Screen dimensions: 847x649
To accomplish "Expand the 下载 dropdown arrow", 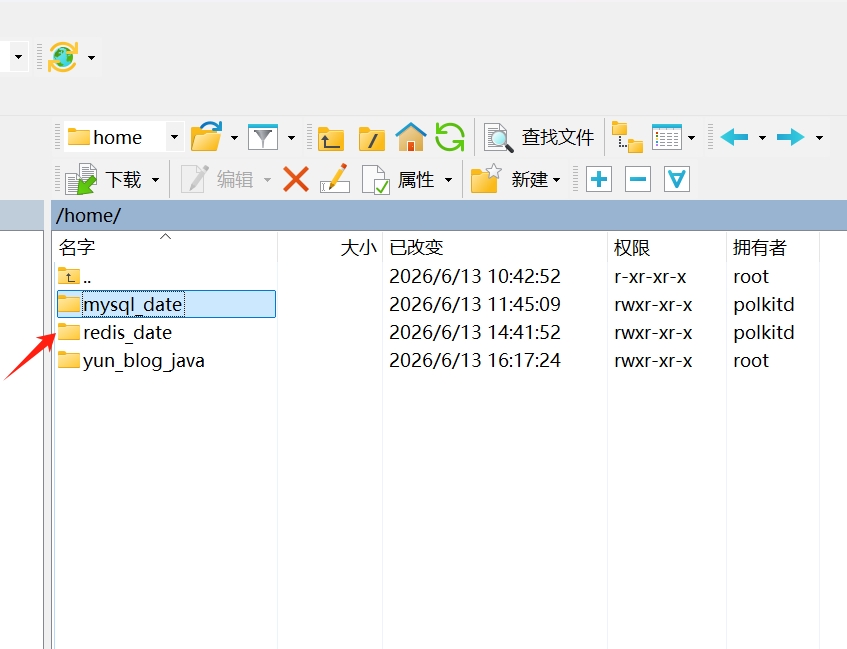I will pos(155,179).
